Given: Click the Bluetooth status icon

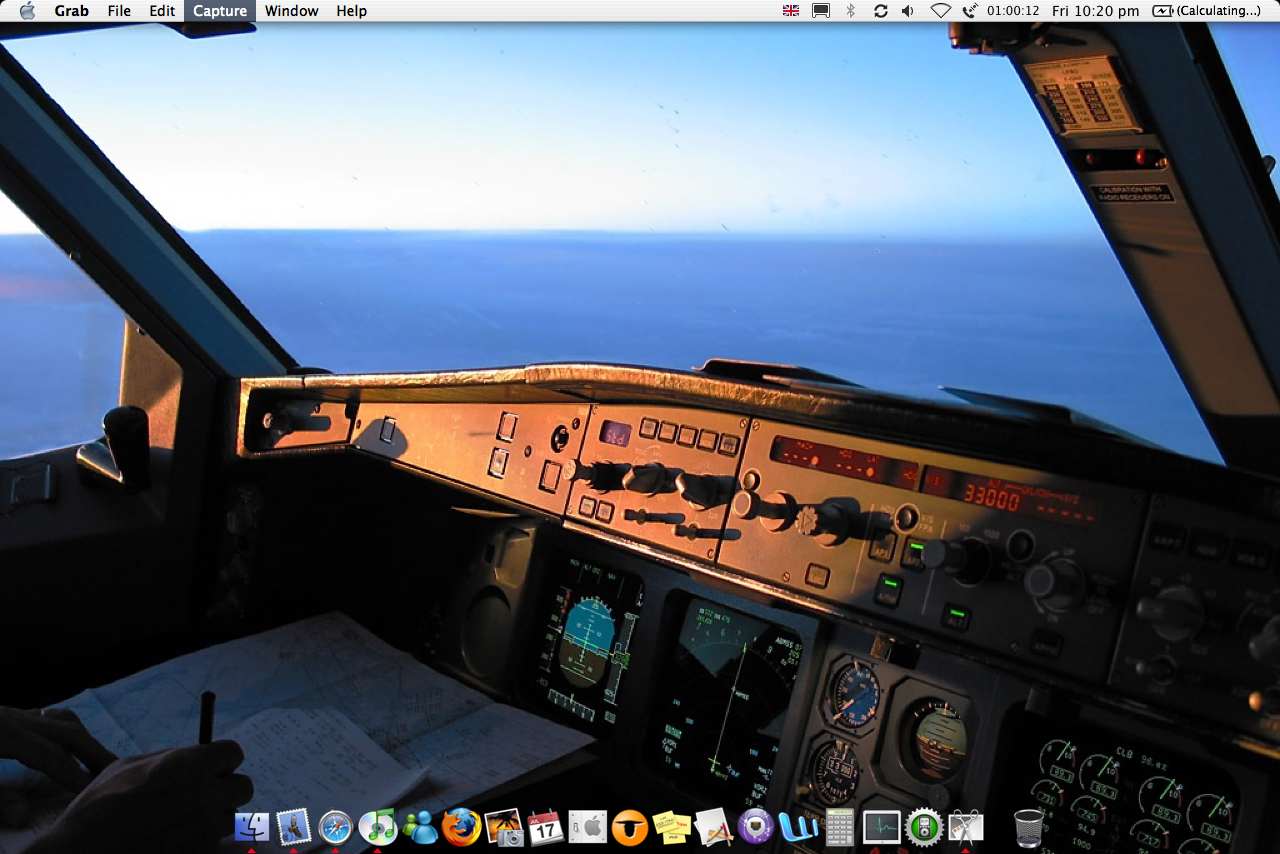Looking at the screenshot, I should 851,11.
